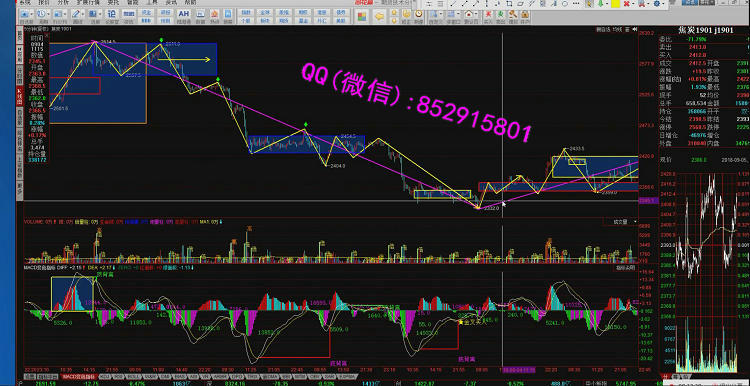This screenshot has height=386, width=750.
Task: Click the pencil drawing tool icon
Action: [76, 13]
